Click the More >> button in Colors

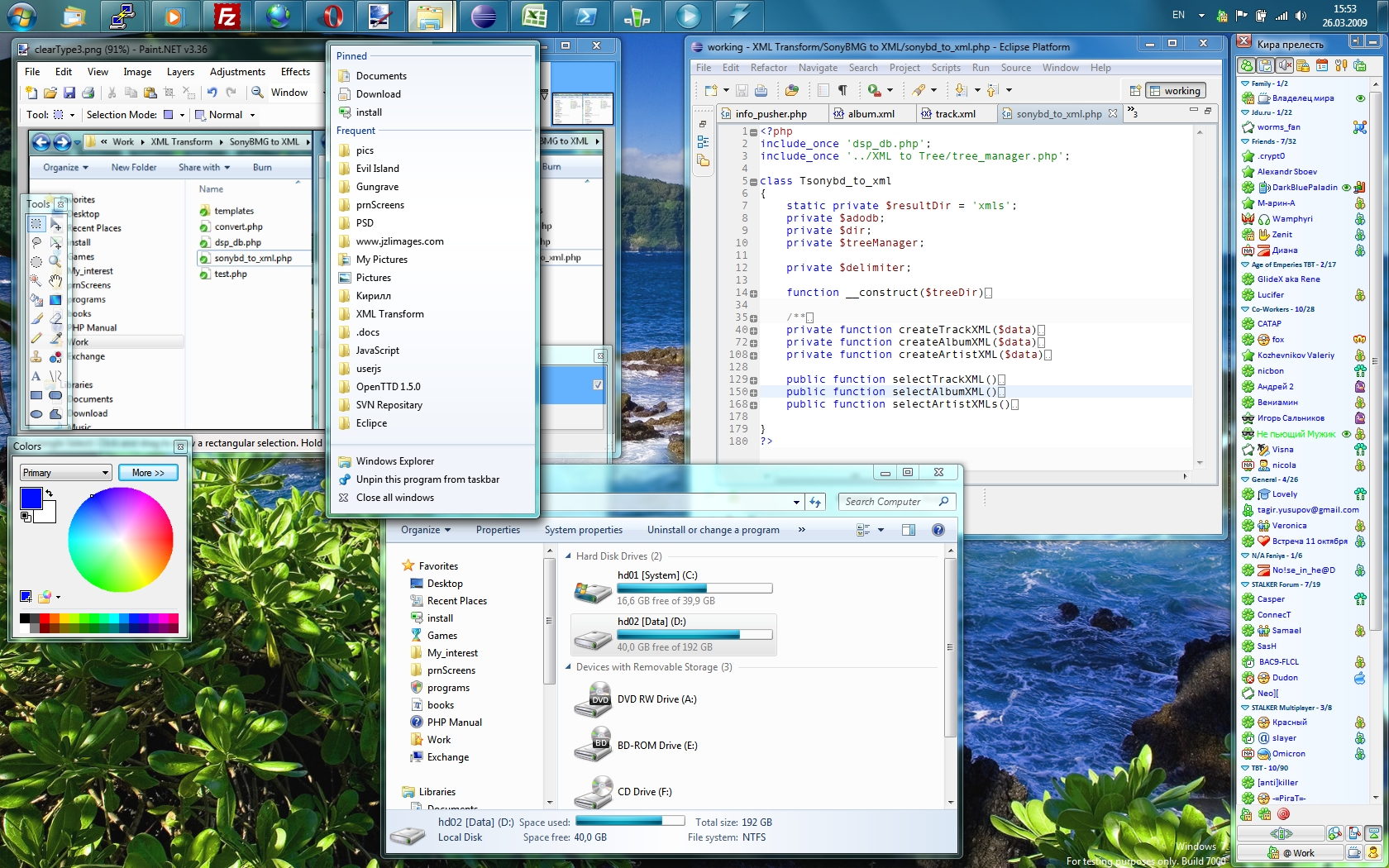tap(148, 473)
